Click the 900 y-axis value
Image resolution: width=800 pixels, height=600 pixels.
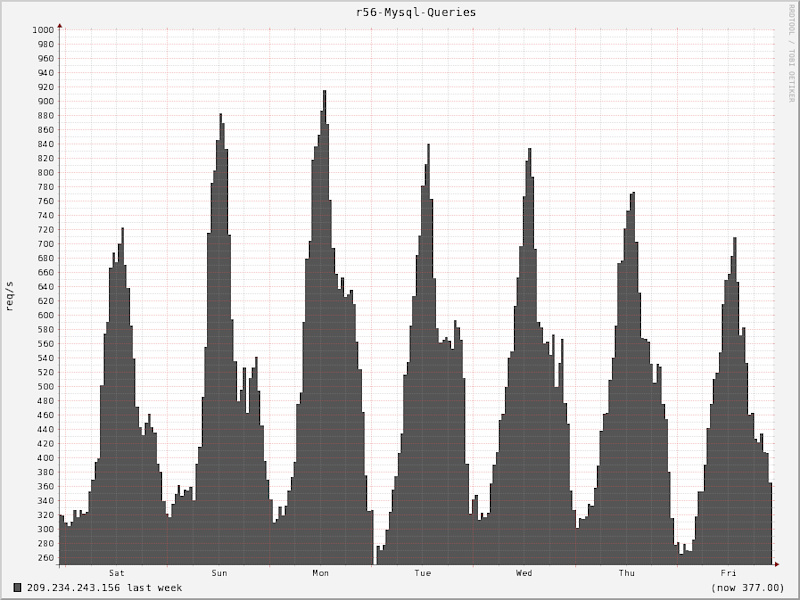[45, 101]
